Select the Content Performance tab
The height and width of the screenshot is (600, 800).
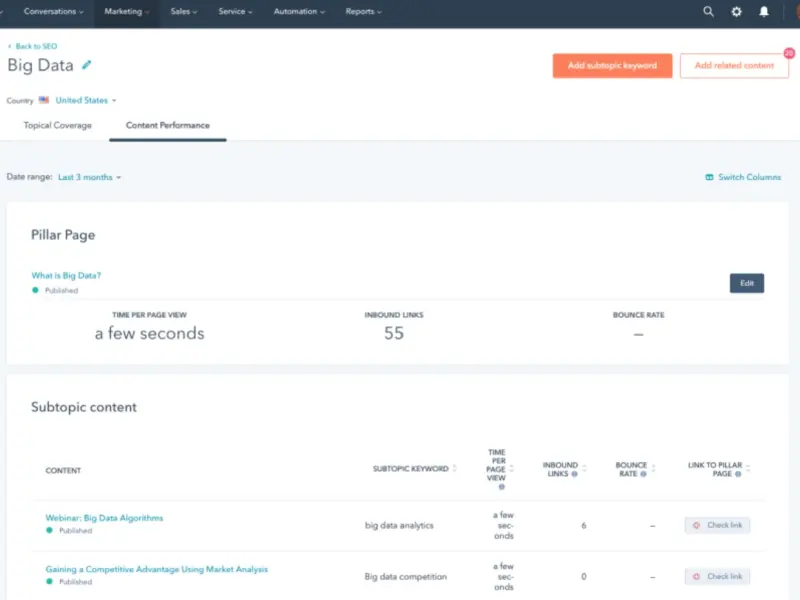[x=167, y=126]
